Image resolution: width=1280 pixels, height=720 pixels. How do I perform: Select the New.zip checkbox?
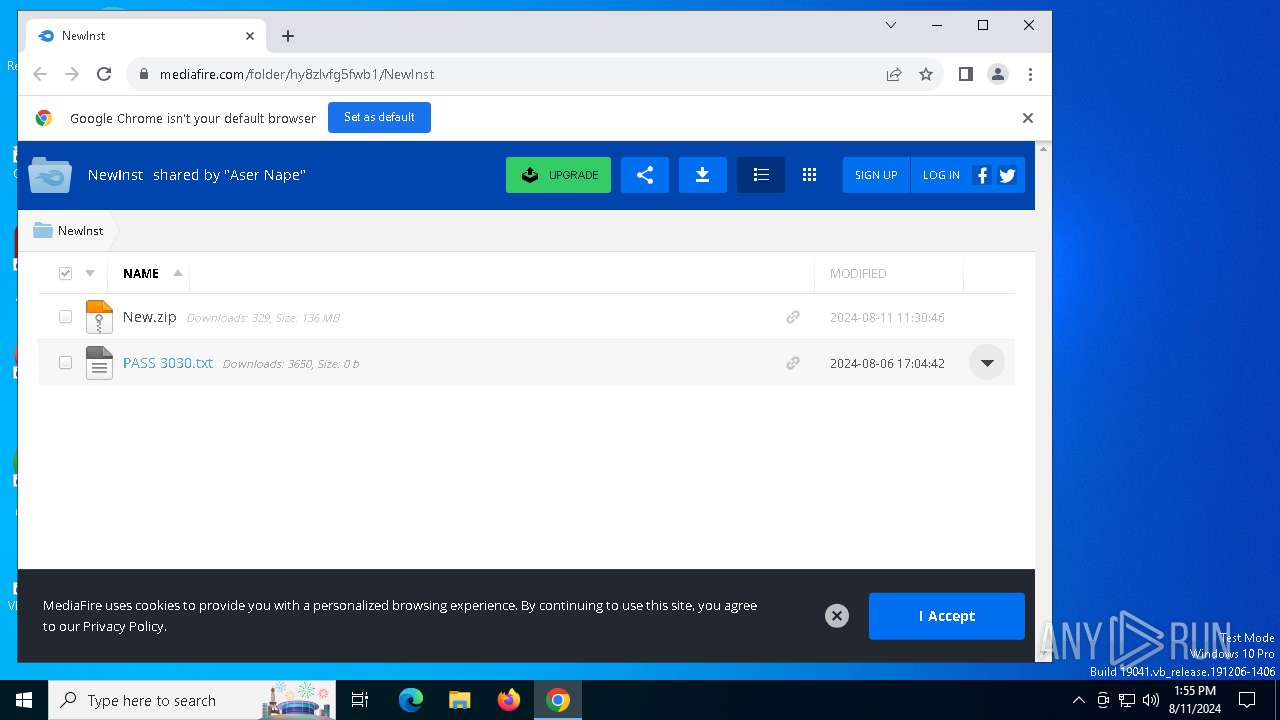click(65, 317)
